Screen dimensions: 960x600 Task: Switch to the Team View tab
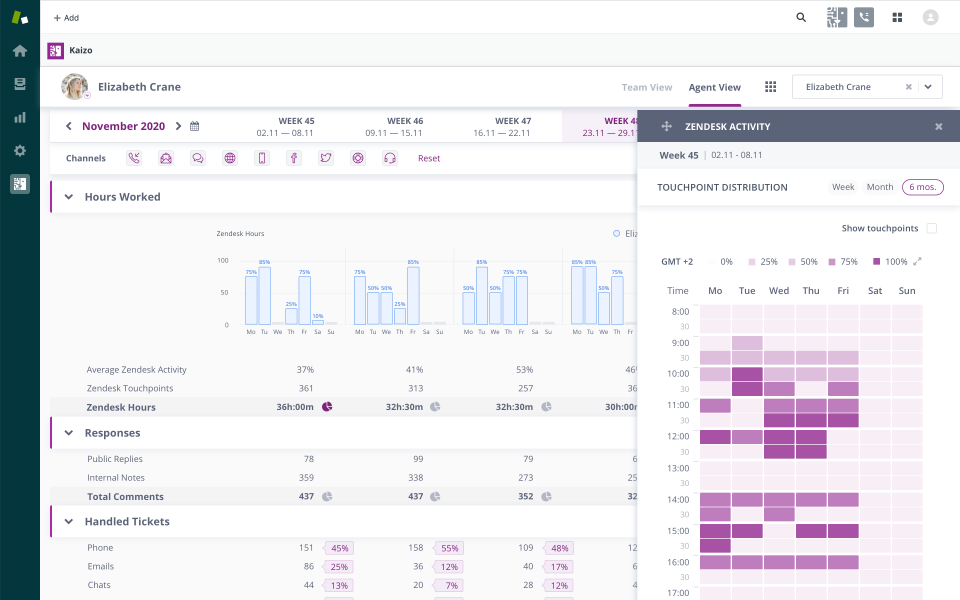point(647,87)
